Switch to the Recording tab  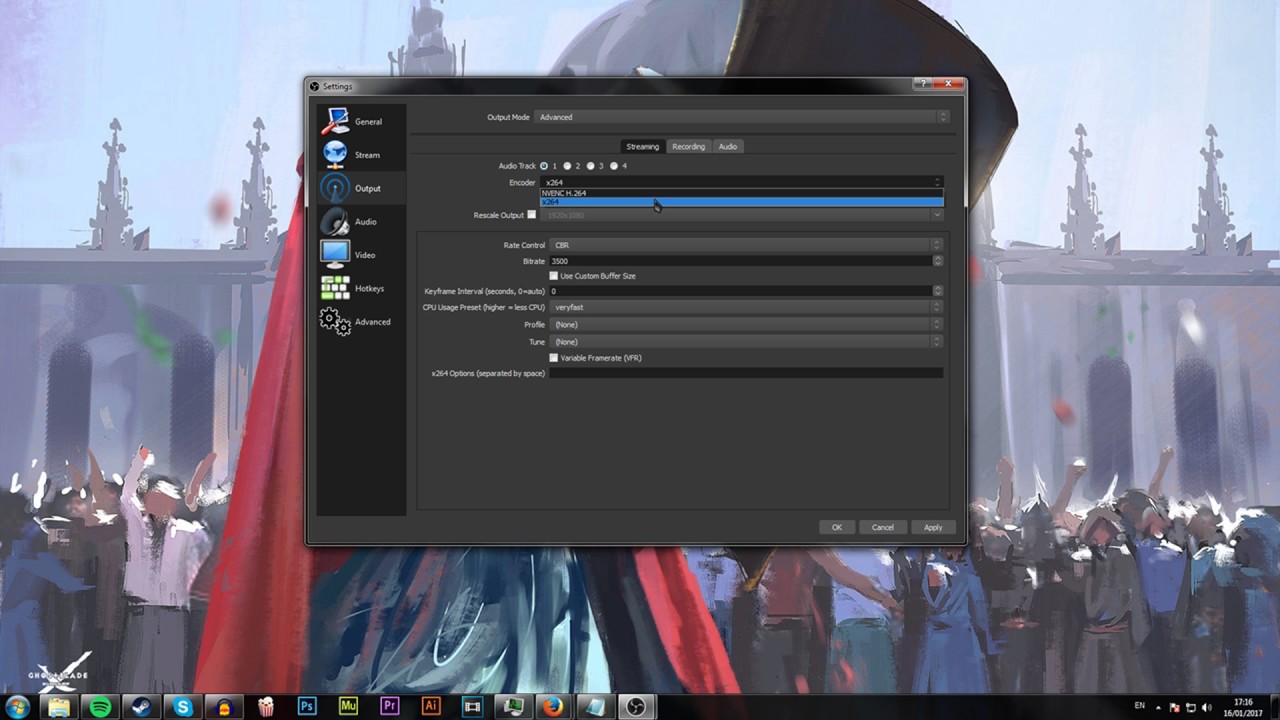tap(688, 146)
